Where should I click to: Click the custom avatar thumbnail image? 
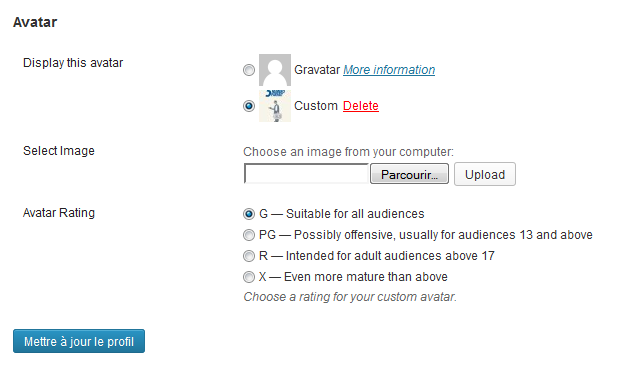(275, 106)
